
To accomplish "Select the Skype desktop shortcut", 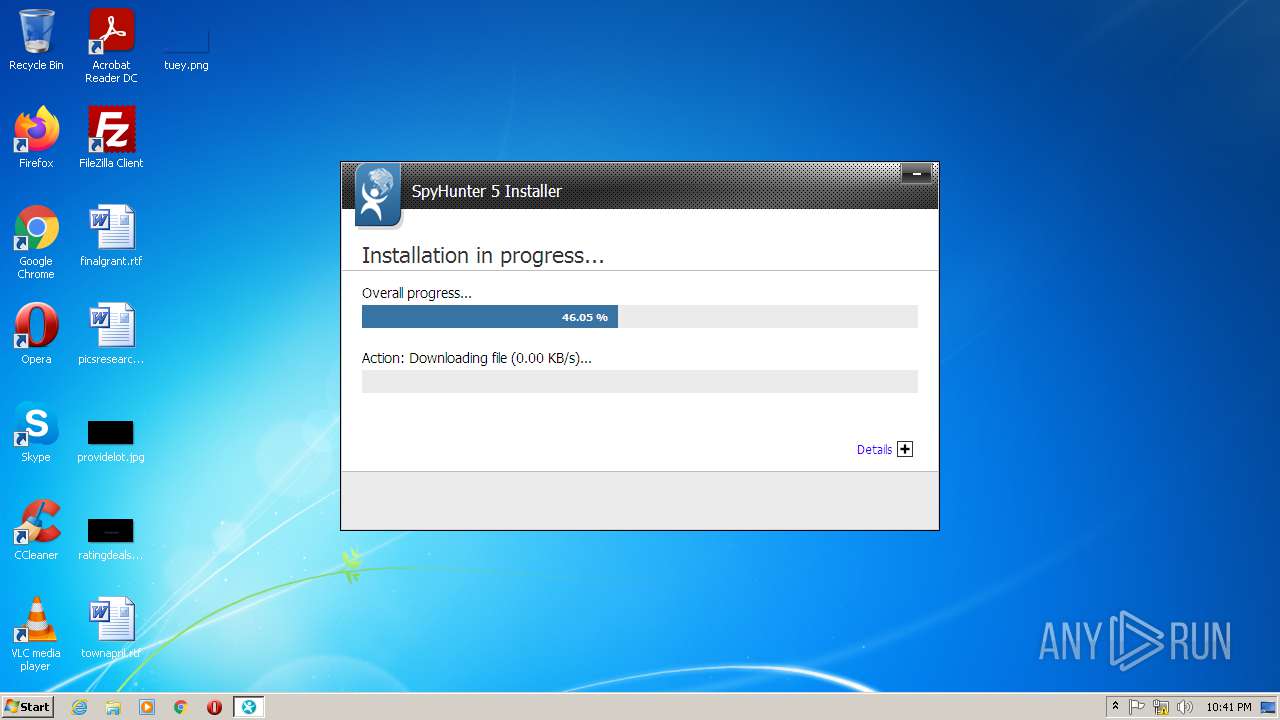I will click(36, 432).
